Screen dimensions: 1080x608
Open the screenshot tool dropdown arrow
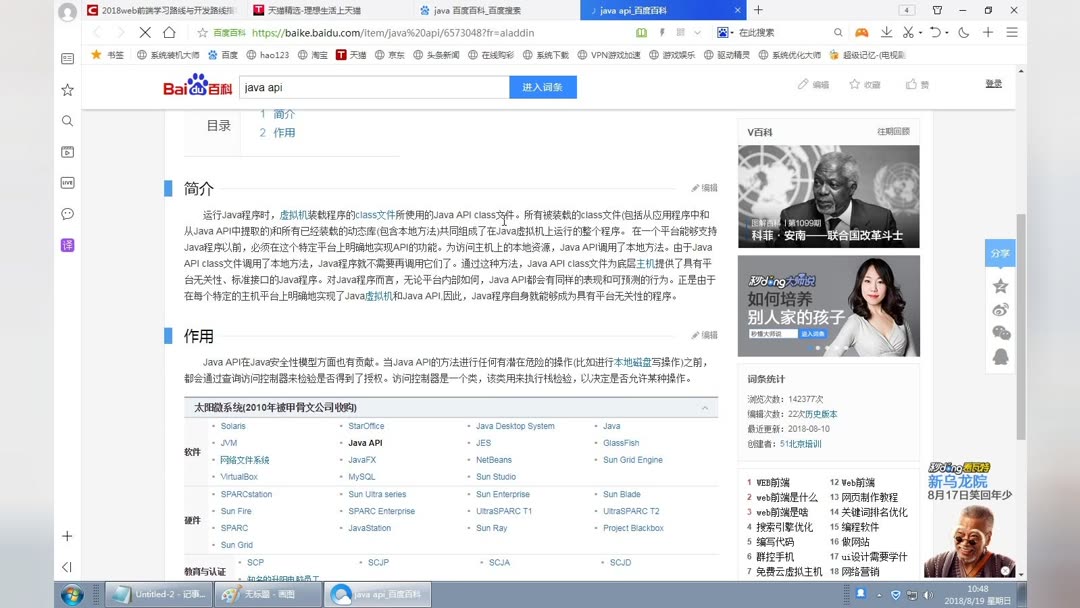[x=921, y=32]
